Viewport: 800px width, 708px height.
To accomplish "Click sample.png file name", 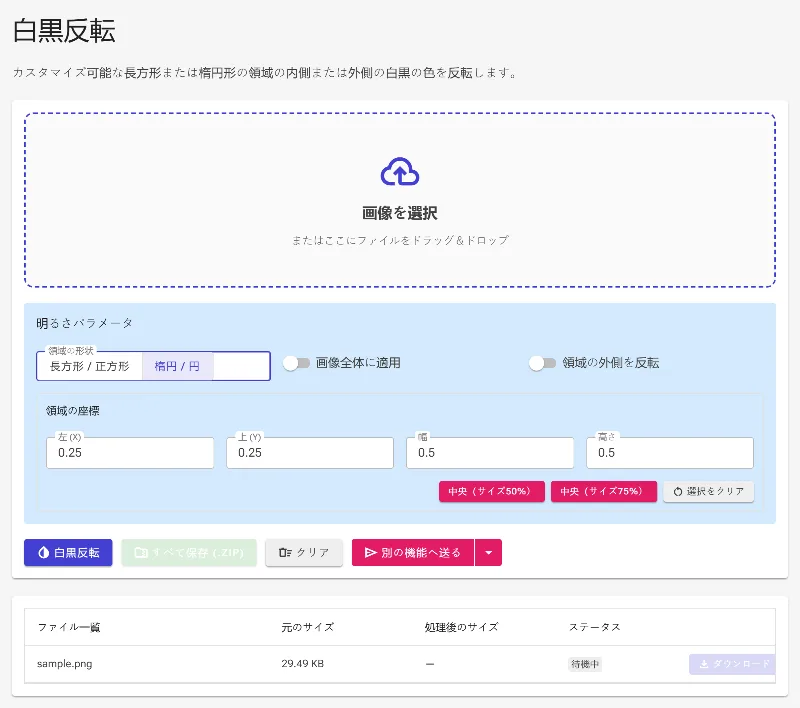I will [x=65, y=664].
